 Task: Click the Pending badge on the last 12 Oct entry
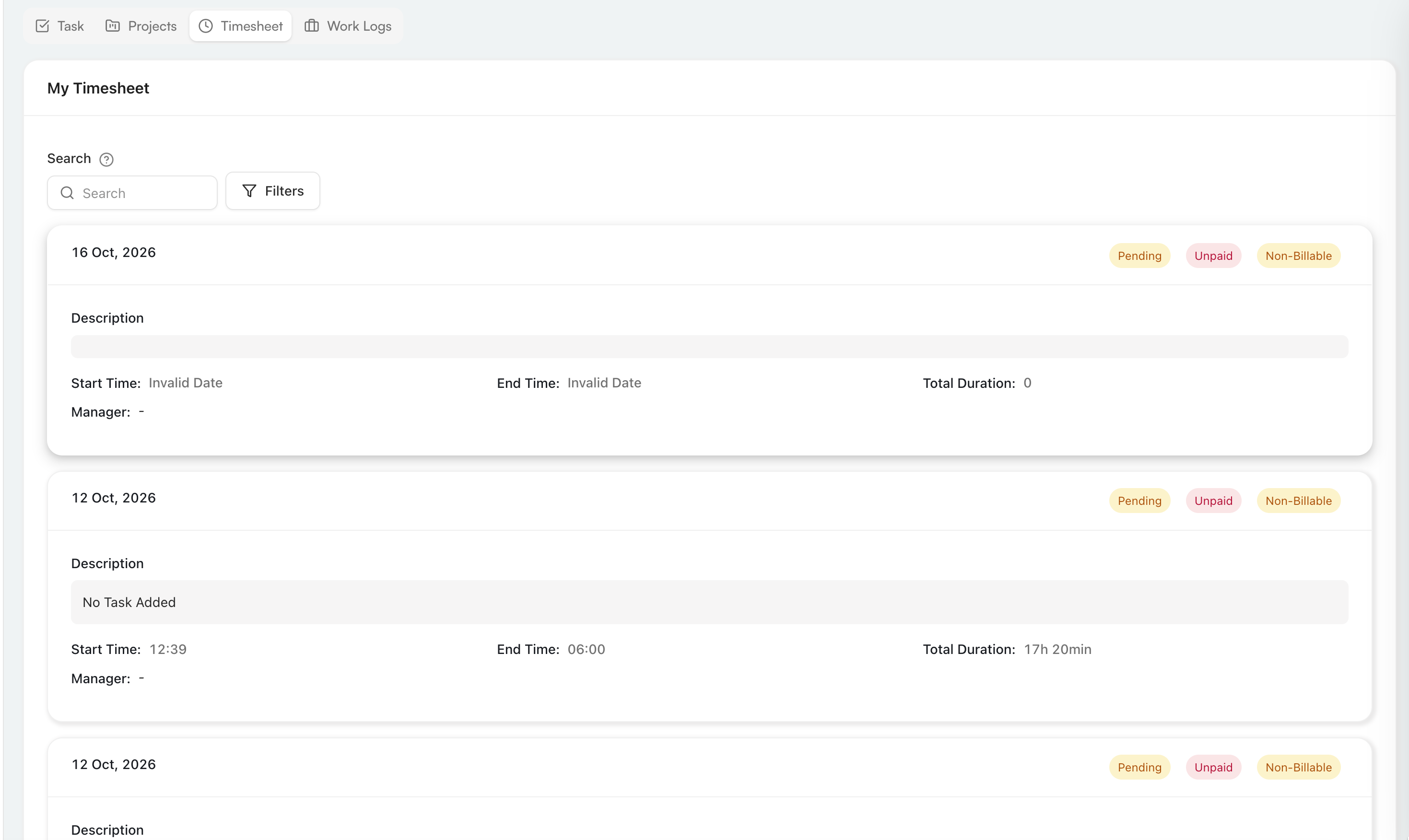(1139, 768)
